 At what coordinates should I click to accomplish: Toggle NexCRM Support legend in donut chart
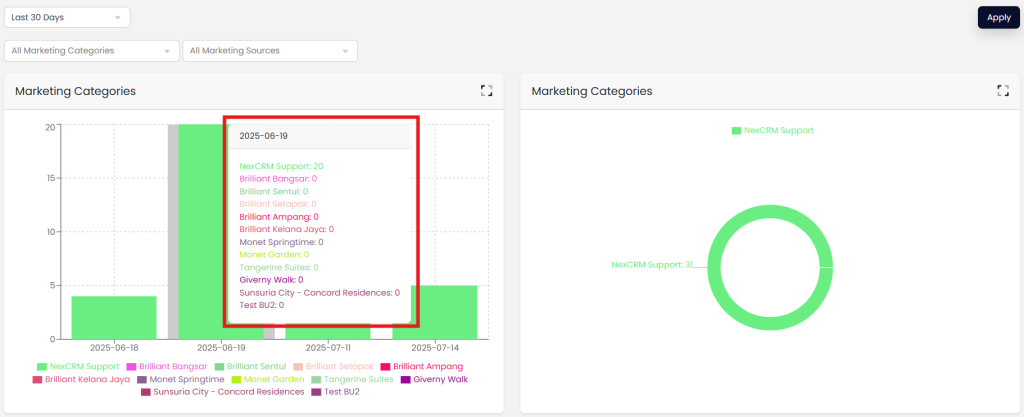click(x=772, y=131)
